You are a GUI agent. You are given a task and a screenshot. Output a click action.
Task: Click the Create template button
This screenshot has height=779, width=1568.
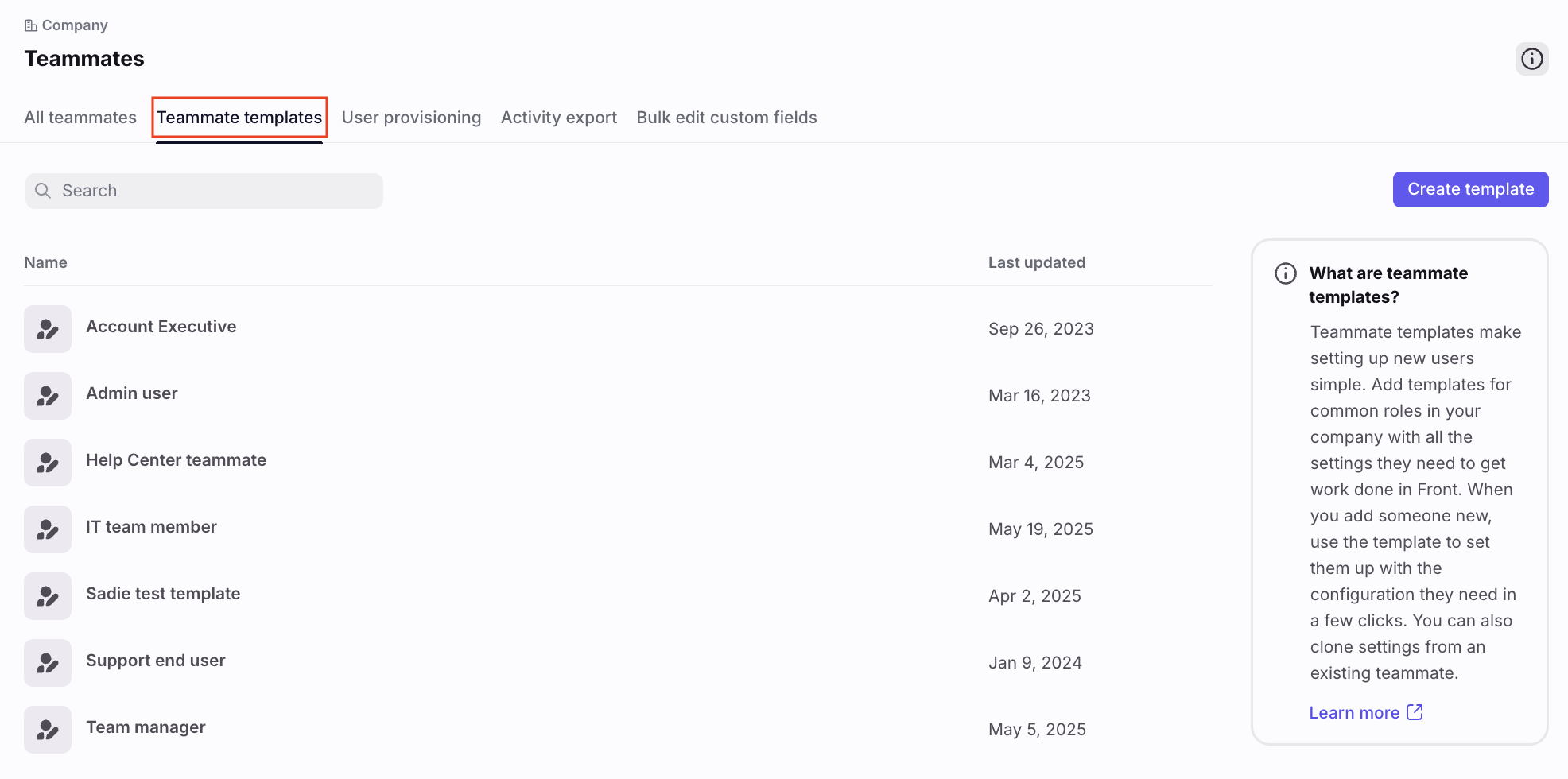[1470, 189]
